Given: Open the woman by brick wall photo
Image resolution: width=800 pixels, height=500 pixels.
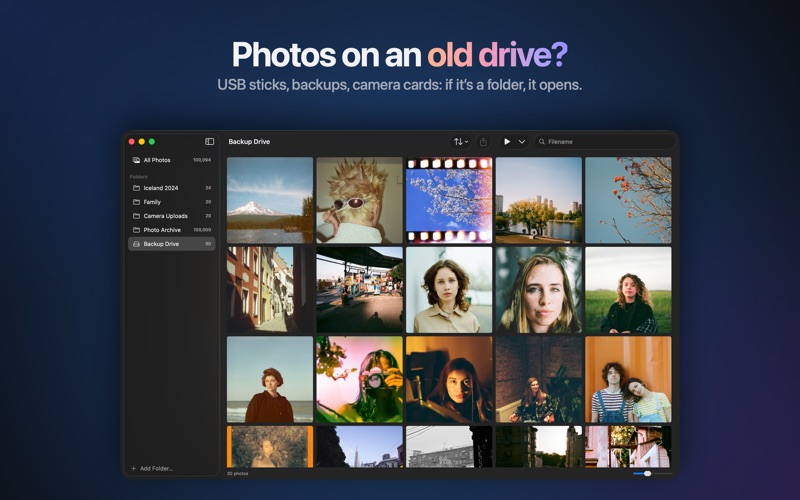Looking at the screenshot, I should tap(539, 379).
